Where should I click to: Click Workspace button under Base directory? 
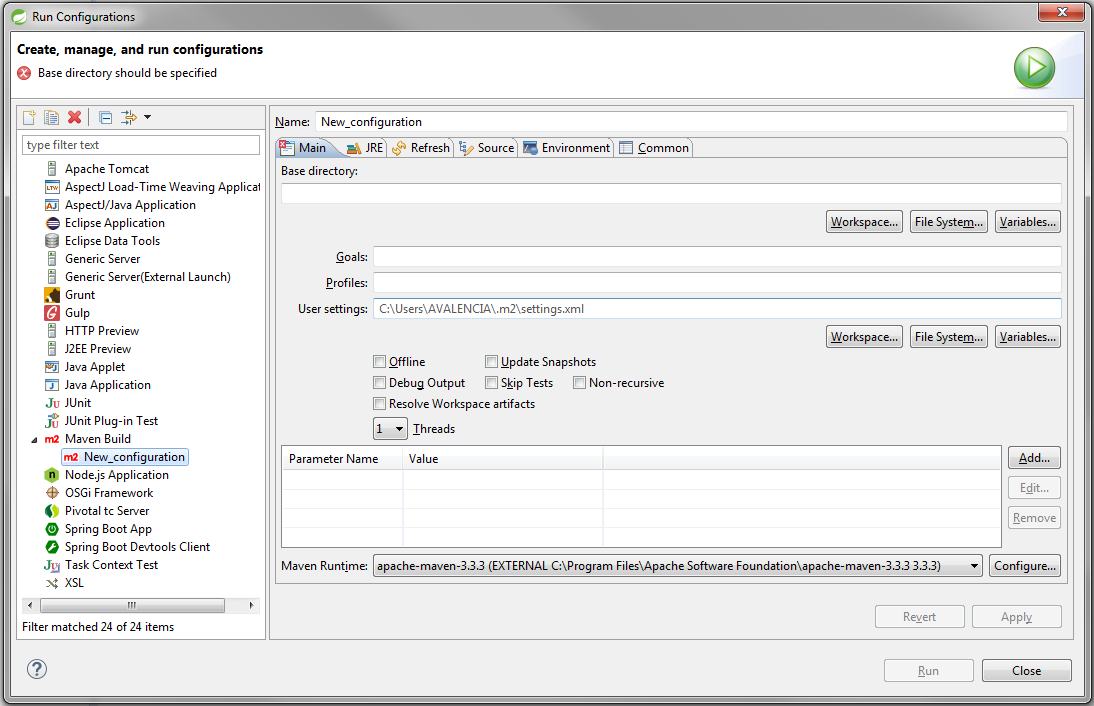(x=864, y=222)
